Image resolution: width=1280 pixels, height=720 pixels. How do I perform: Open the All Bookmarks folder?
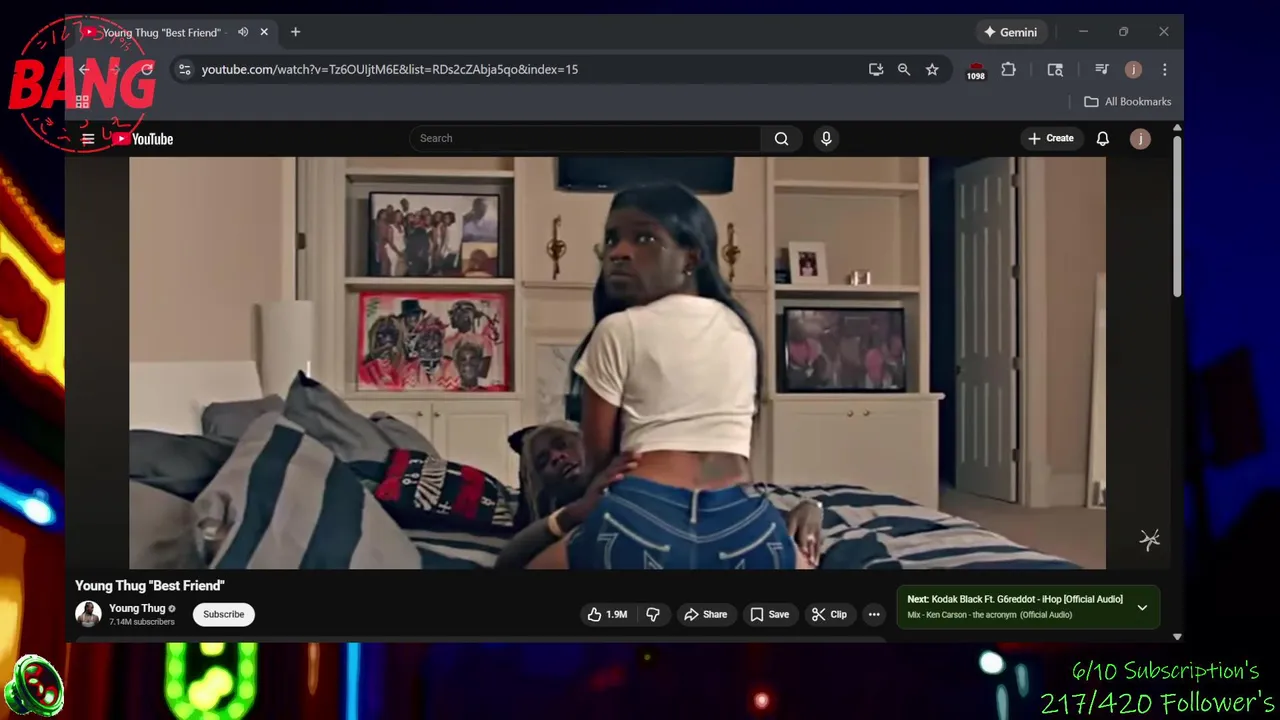coord(1127,101)
